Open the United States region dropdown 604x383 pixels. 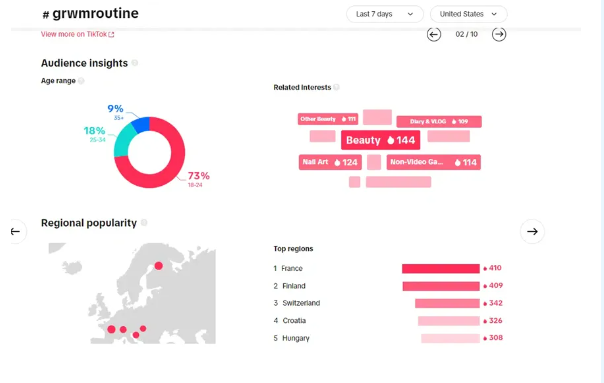click(468, 14)
